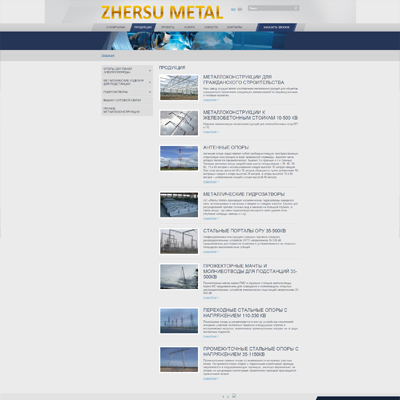Image resolution: width=400 pixels, height=400 pixels.
Task: Open thumbnail of intermediate steel portal tower
Action: click(x=179, y=359)
